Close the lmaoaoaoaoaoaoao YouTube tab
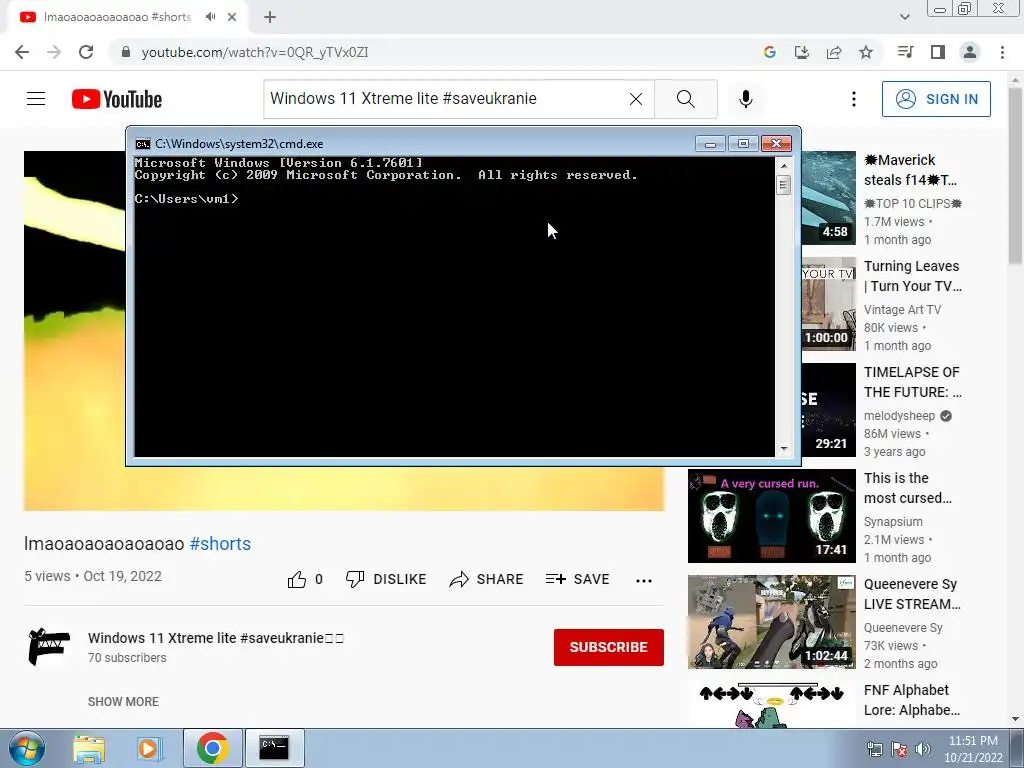 point(232,17)
